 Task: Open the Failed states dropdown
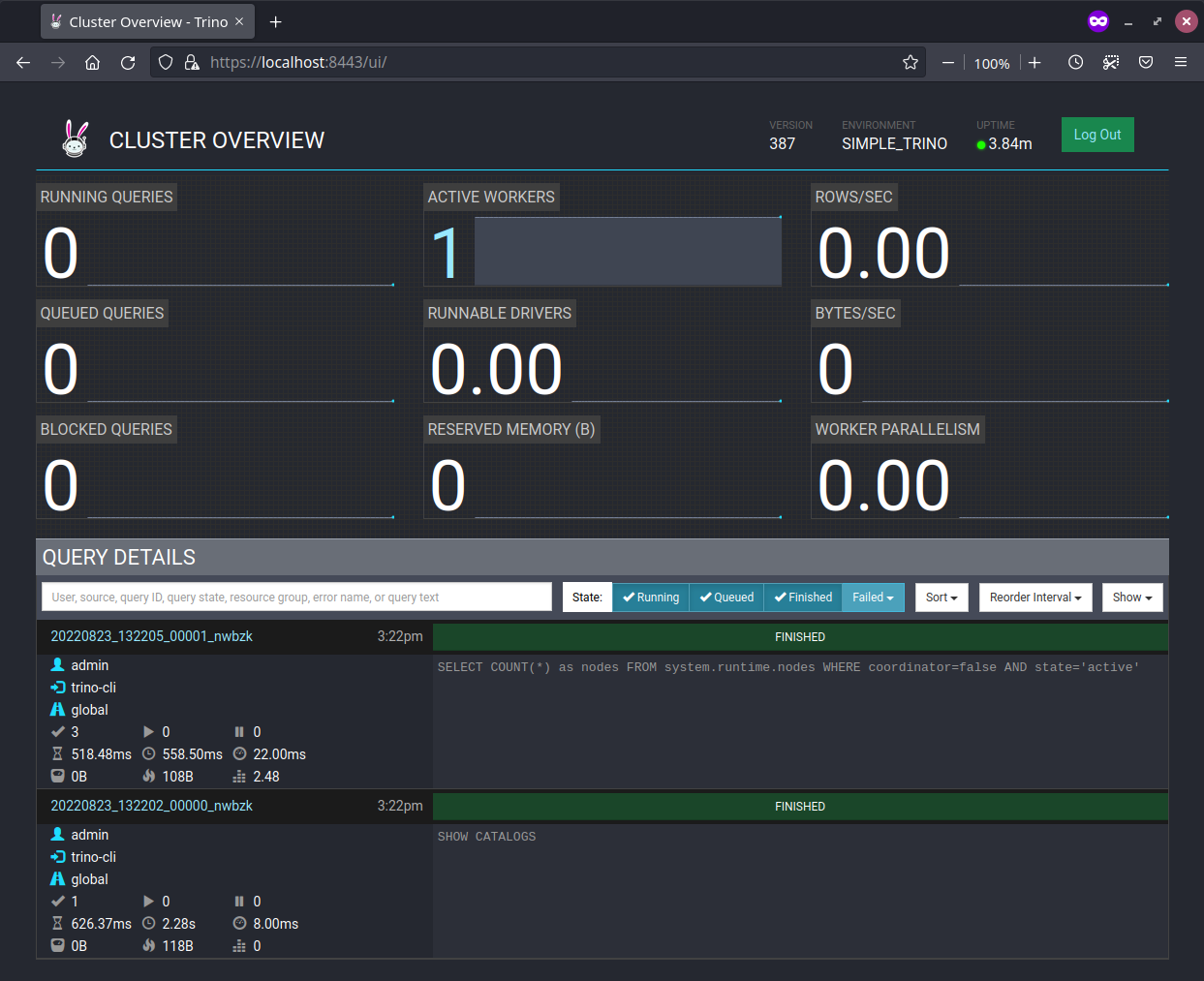[x=873, y=598]
